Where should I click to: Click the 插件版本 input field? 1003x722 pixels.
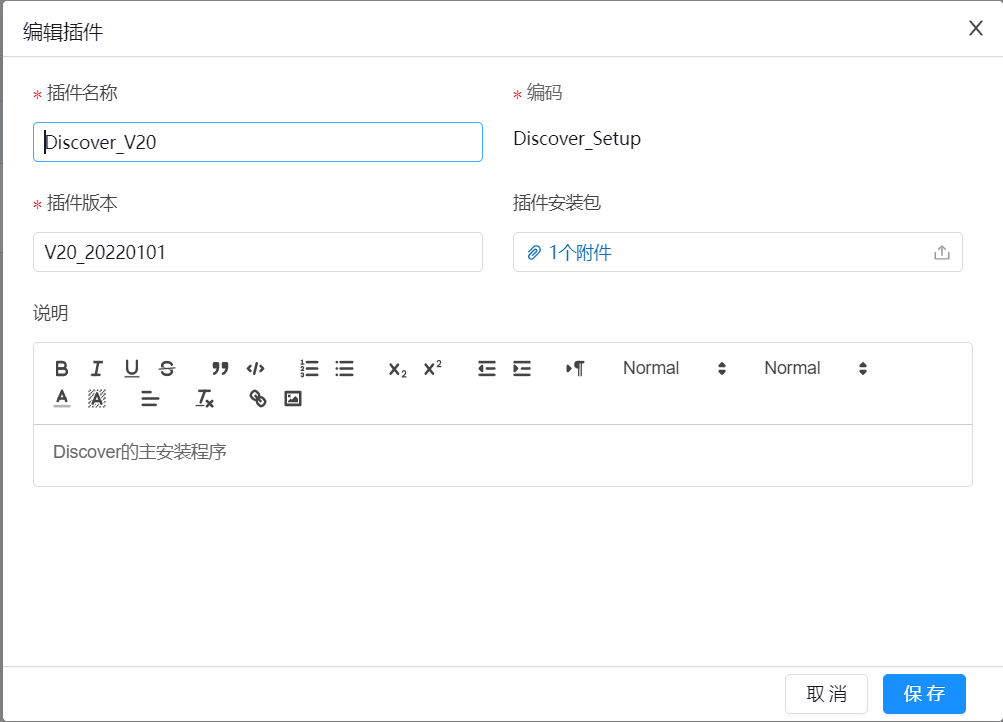[258, 252]
